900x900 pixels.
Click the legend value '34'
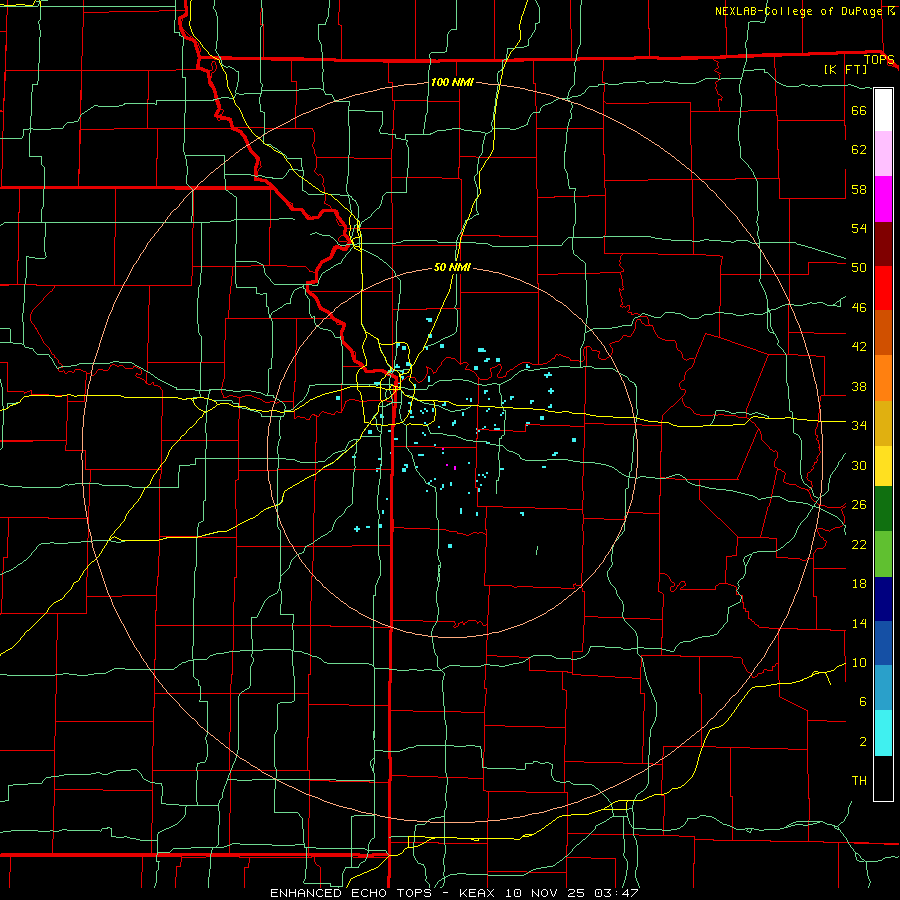tap(859, 426)
